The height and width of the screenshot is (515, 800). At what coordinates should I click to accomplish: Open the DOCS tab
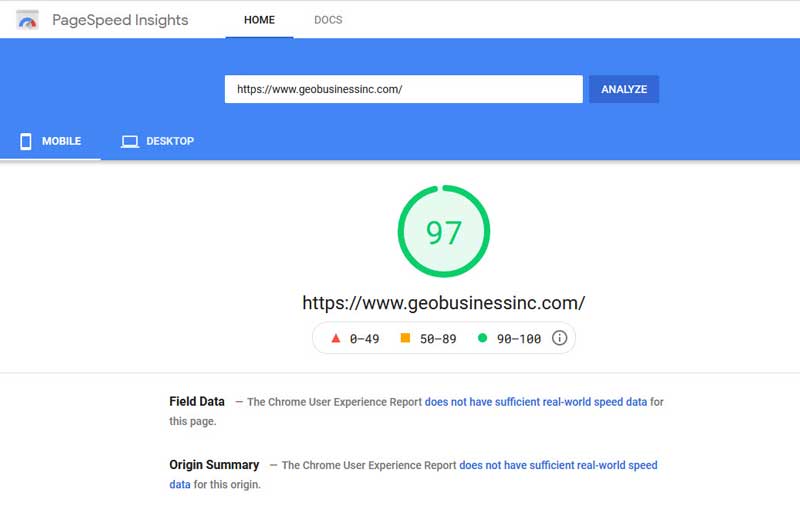[x=328, y=20]
